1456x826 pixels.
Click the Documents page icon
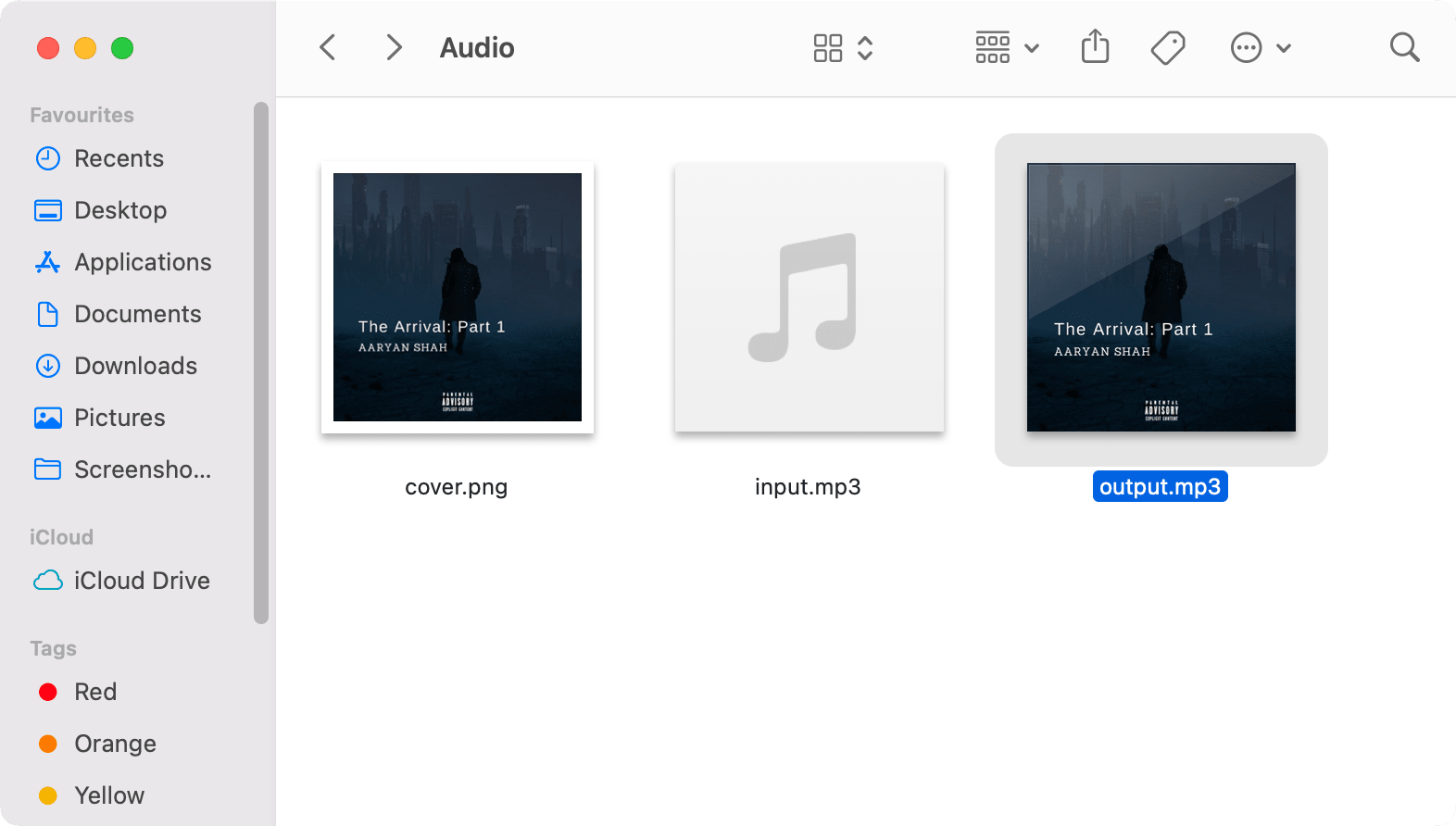coord(48,314)
